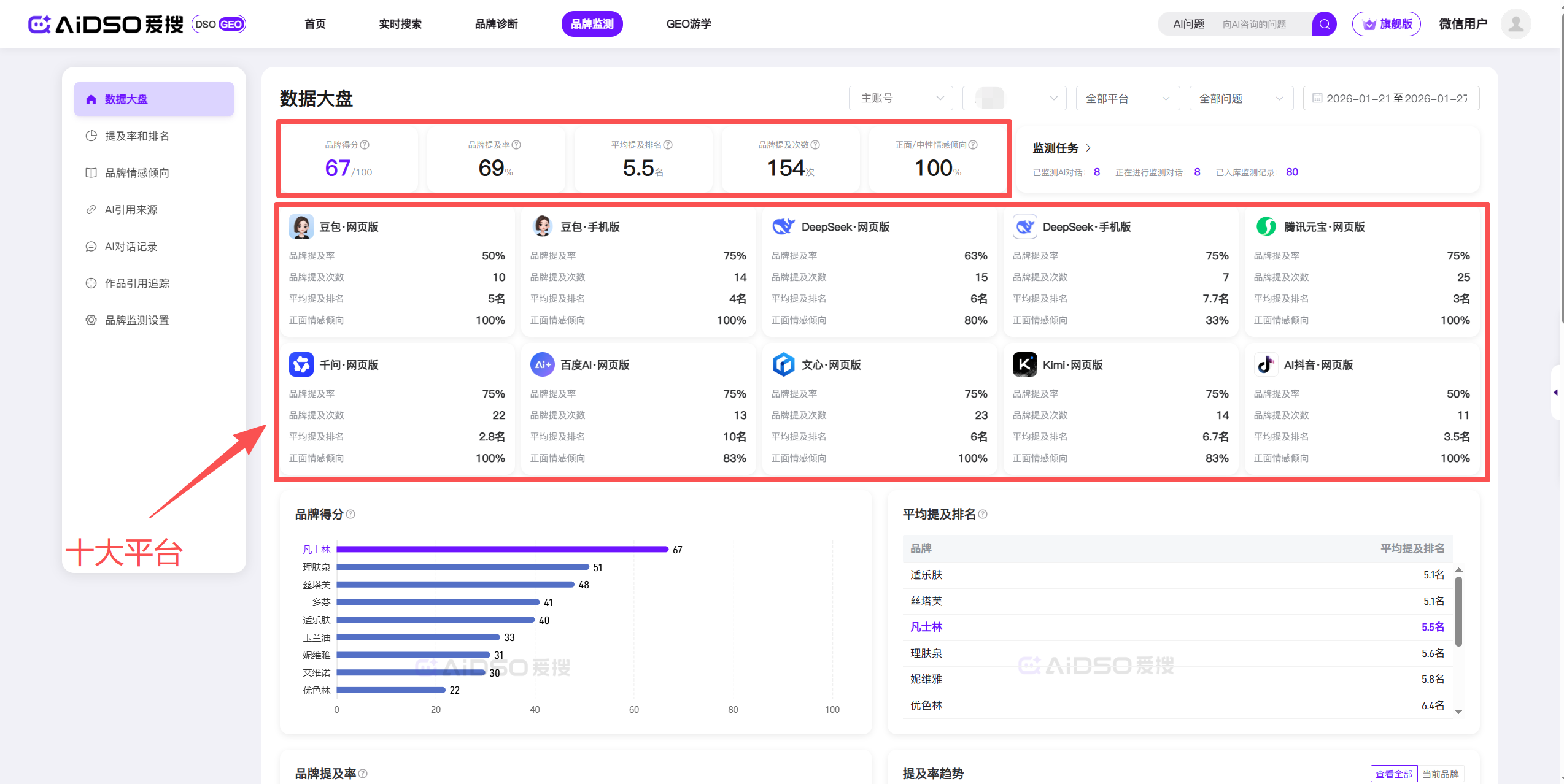Switch trend view to 查看全部

(1393, 774)
